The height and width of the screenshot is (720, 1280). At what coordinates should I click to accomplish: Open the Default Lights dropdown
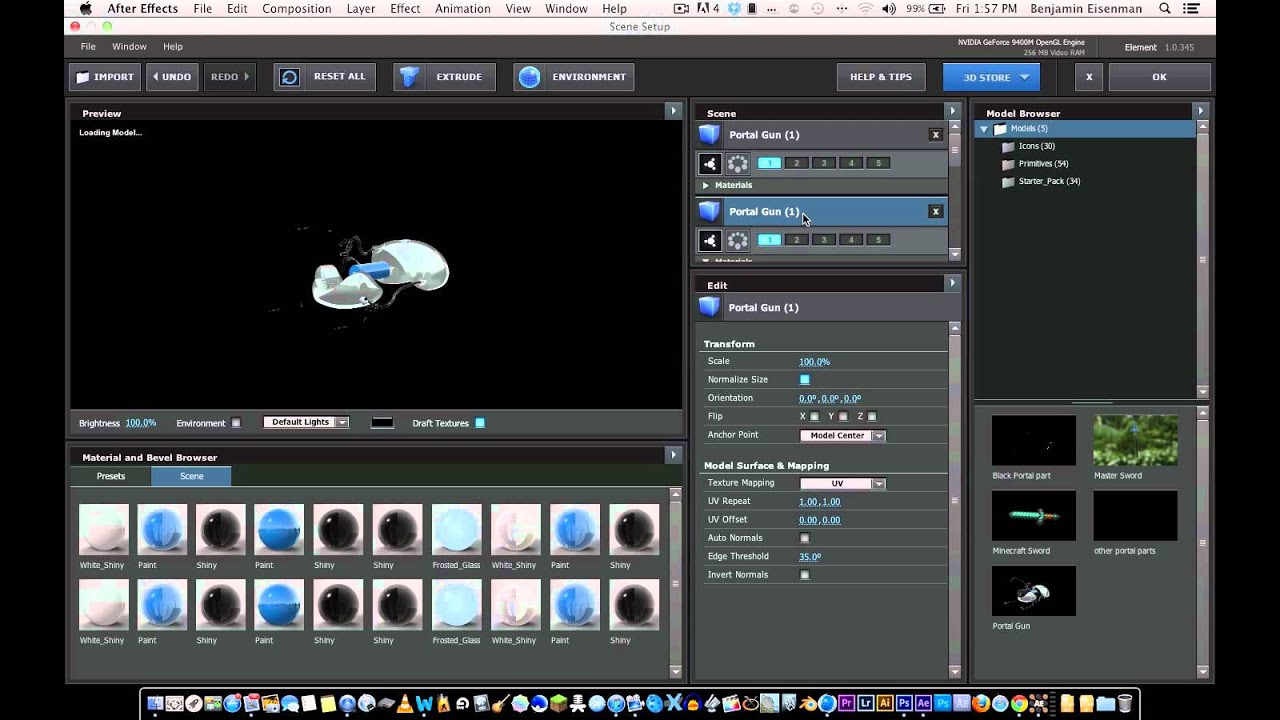tap(306, 422)
